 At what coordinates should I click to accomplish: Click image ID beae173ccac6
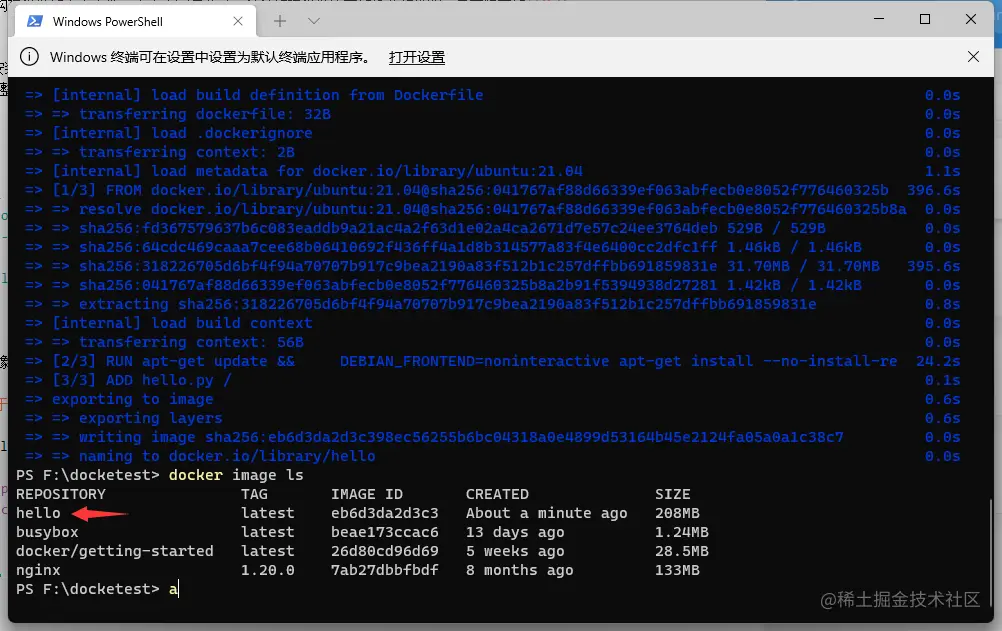click(385, 532)
